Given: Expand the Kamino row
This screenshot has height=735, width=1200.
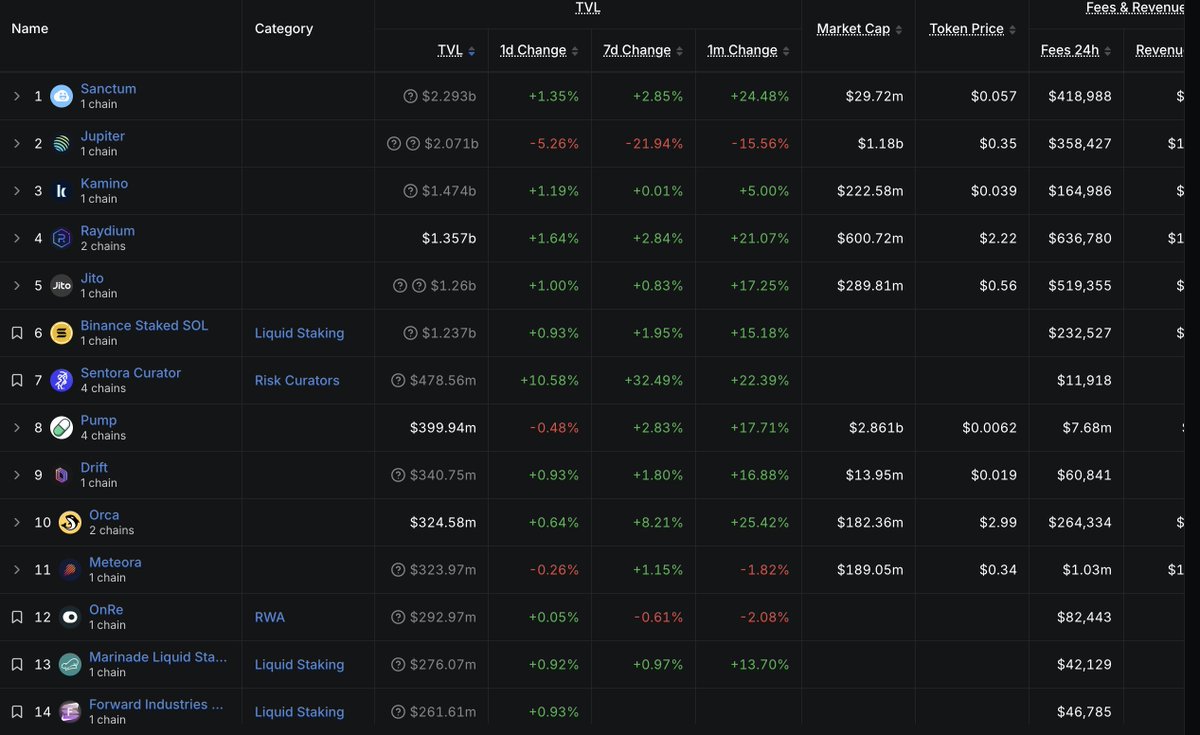Looking at the screenshot, I should 17,191.
